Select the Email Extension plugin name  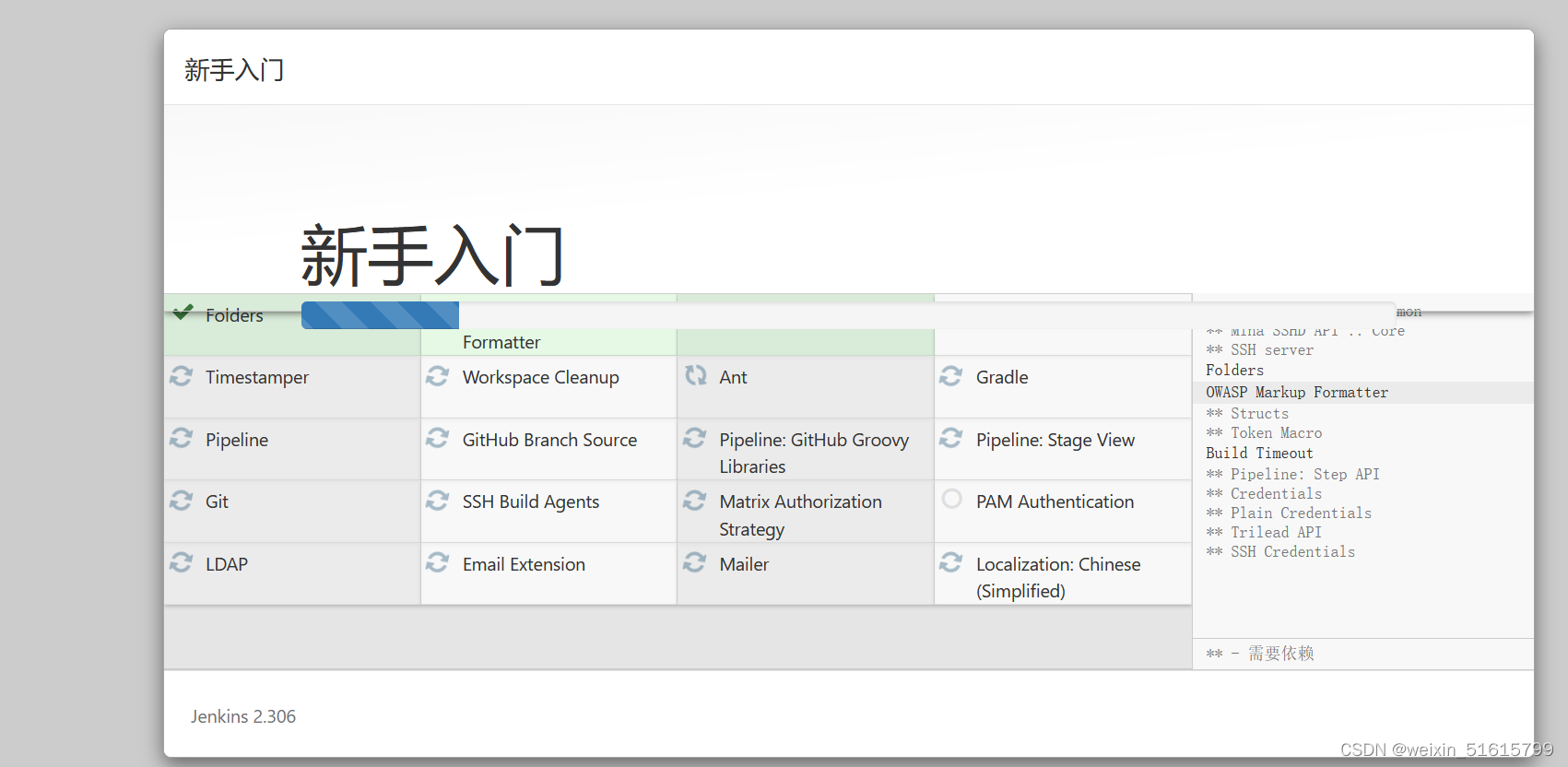524,564
